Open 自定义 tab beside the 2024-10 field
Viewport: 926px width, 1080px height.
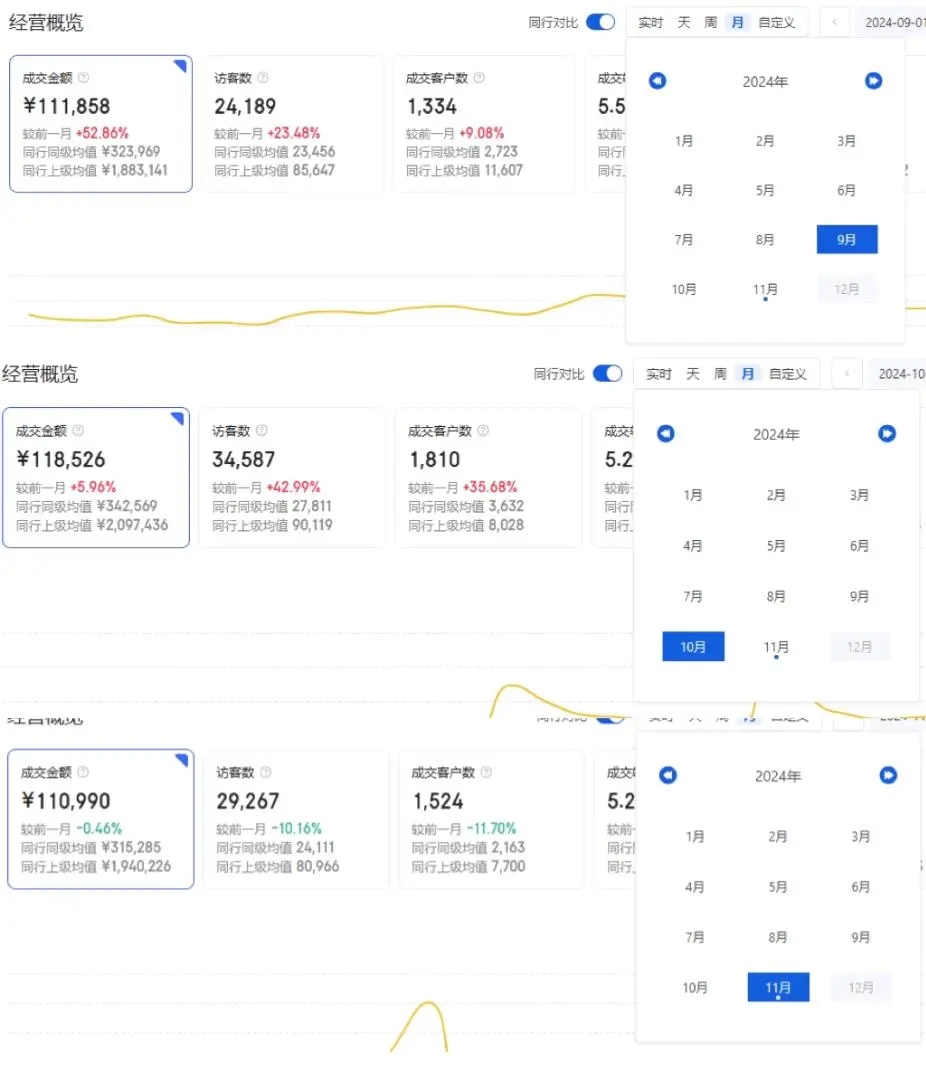(x=788, y=374)
